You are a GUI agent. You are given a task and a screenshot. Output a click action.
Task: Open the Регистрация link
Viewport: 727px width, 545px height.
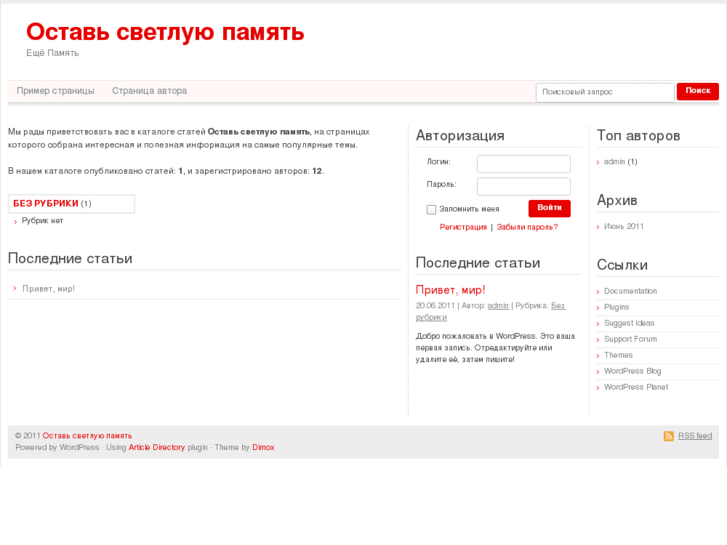coord(463,227)
